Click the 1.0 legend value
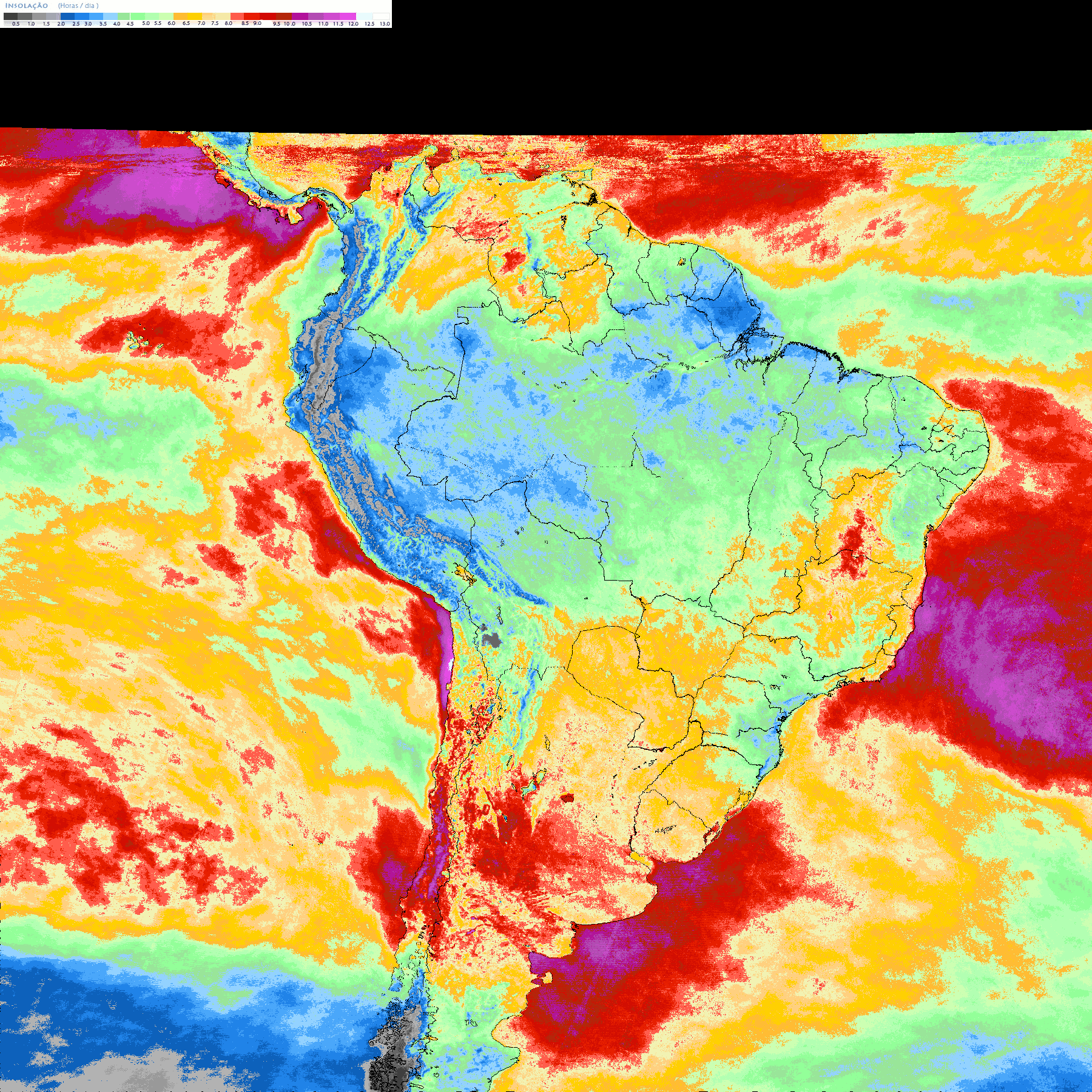1092x1092 pixels. 31,24
